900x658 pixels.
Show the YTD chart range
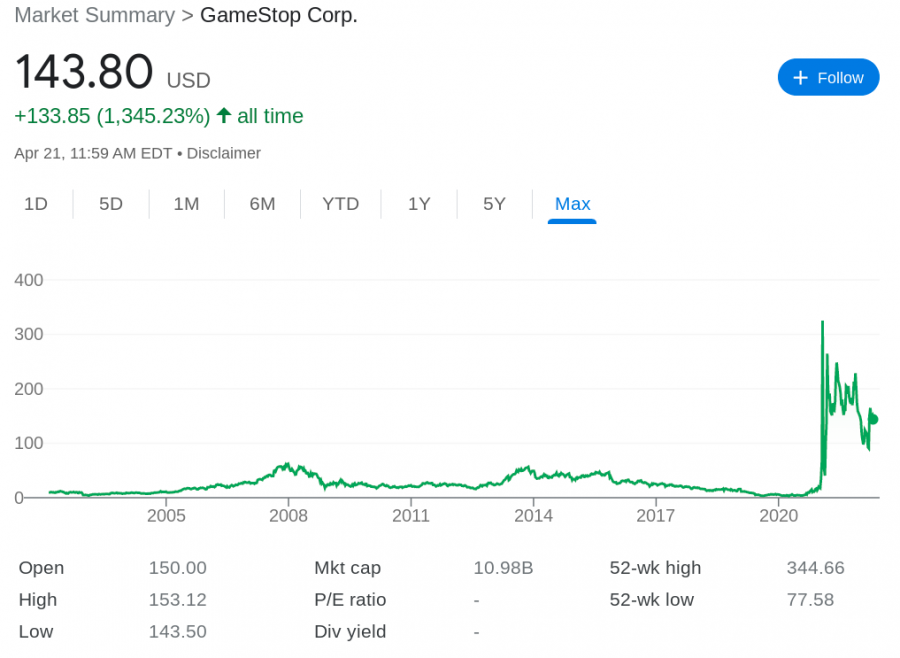(340, 204)
